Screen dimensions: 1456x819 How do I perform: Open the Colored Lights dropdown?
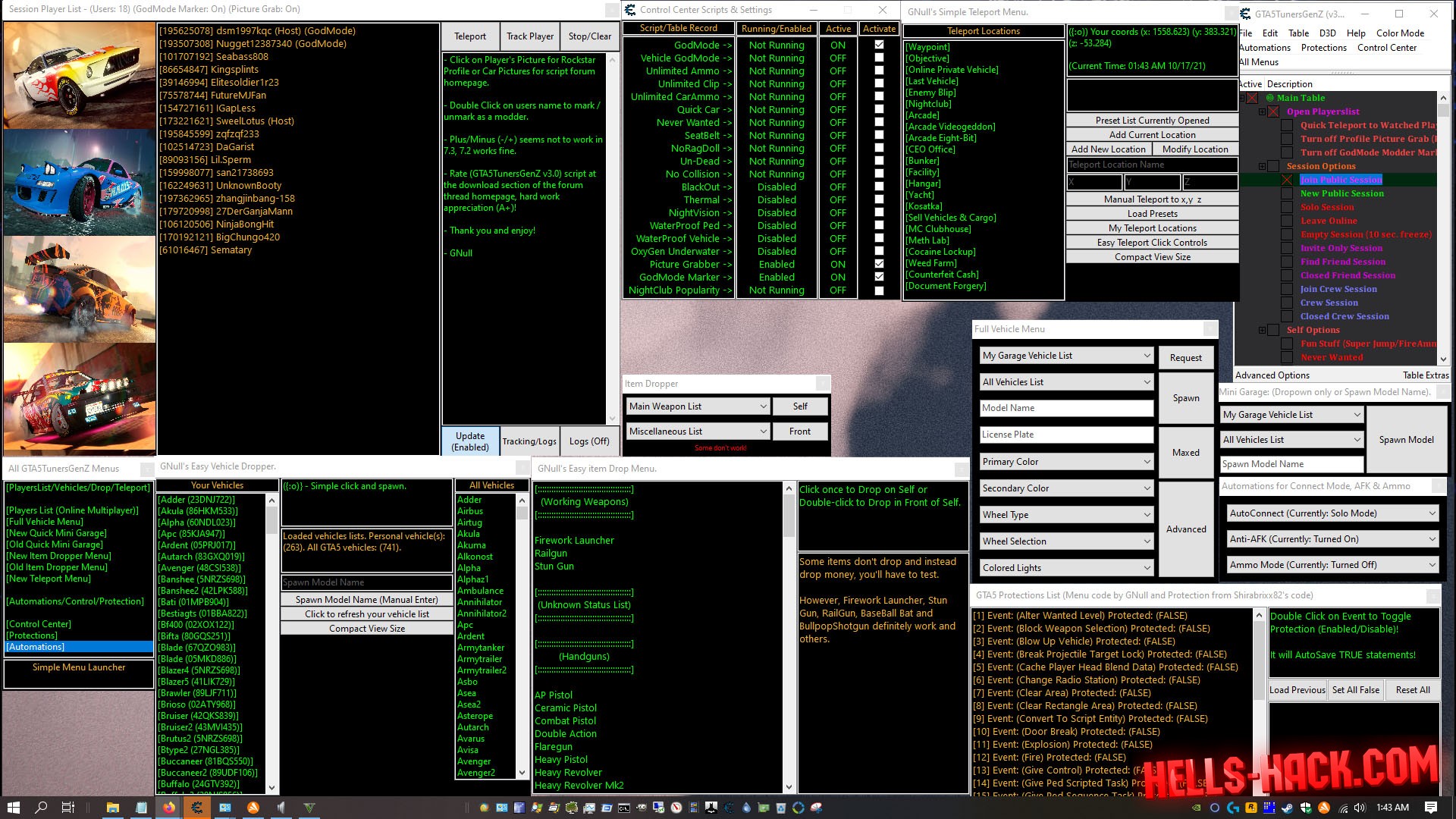[x=1067, y=568]
